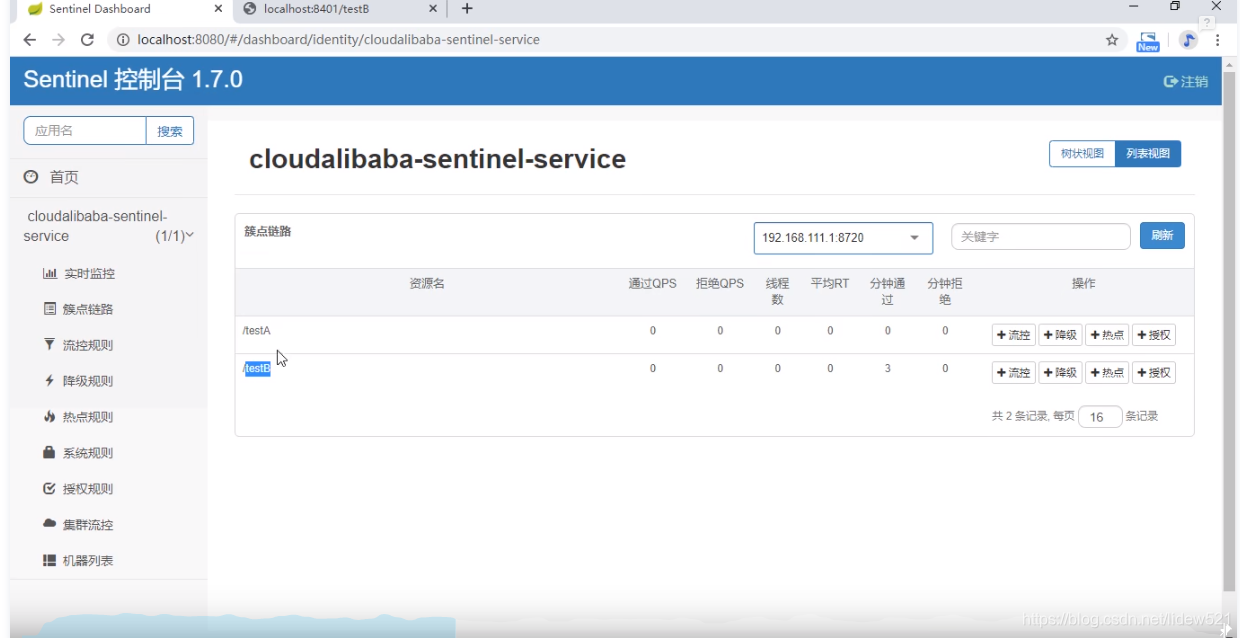This screenshot has height=638, width=1240.
Task: Click the 通过QPS column header
Action: (652, 283)
